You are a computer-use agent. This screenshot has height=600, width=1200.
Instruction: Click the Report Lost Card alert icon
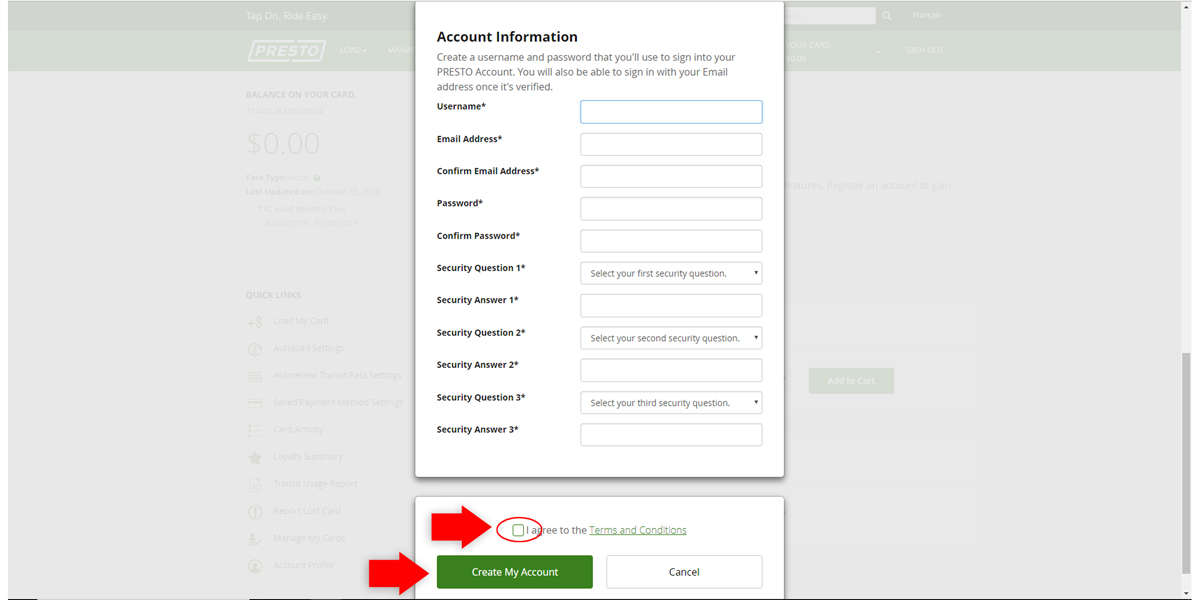(x=255, y=511)
